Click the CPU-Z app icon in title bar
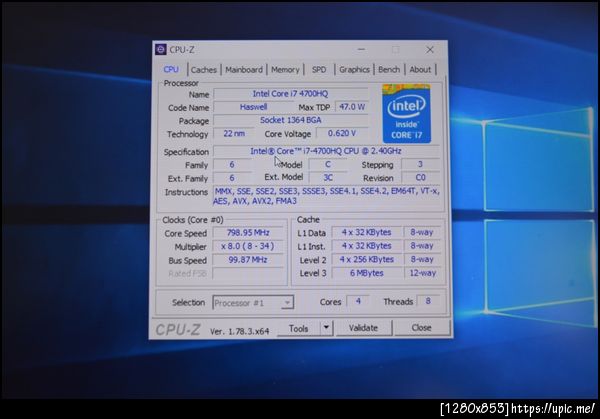600x419 pixels. point(160,50)
